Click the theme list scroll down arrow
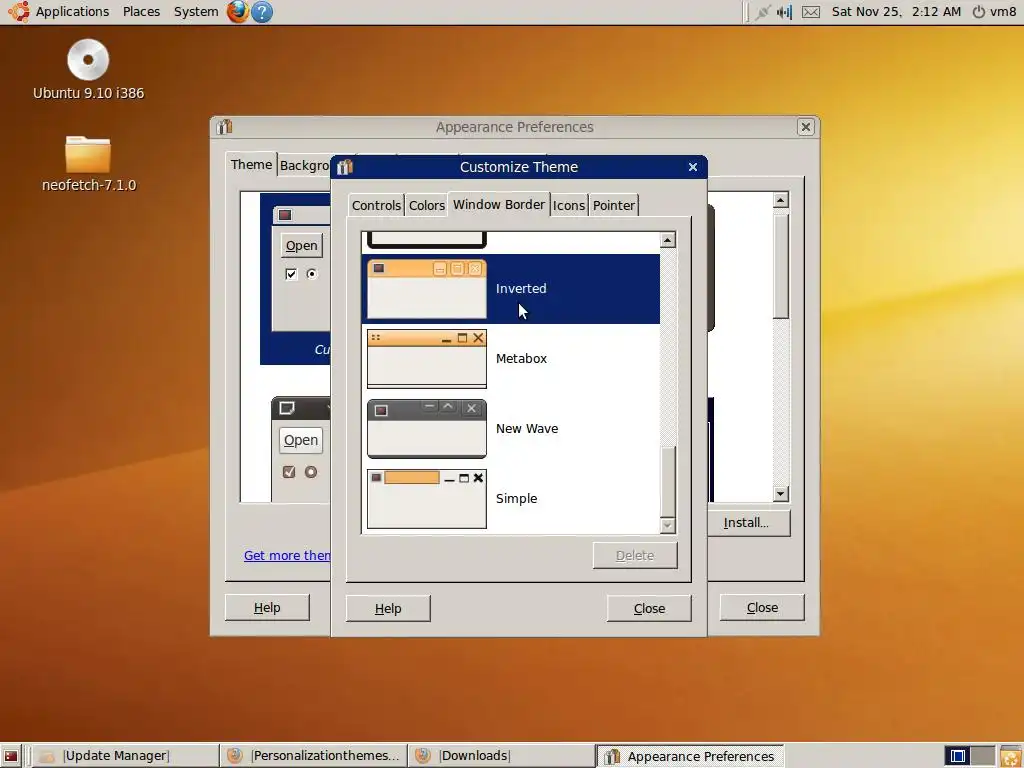Image resolution: width=1024 pixels, height=768 pixels. 780,494
